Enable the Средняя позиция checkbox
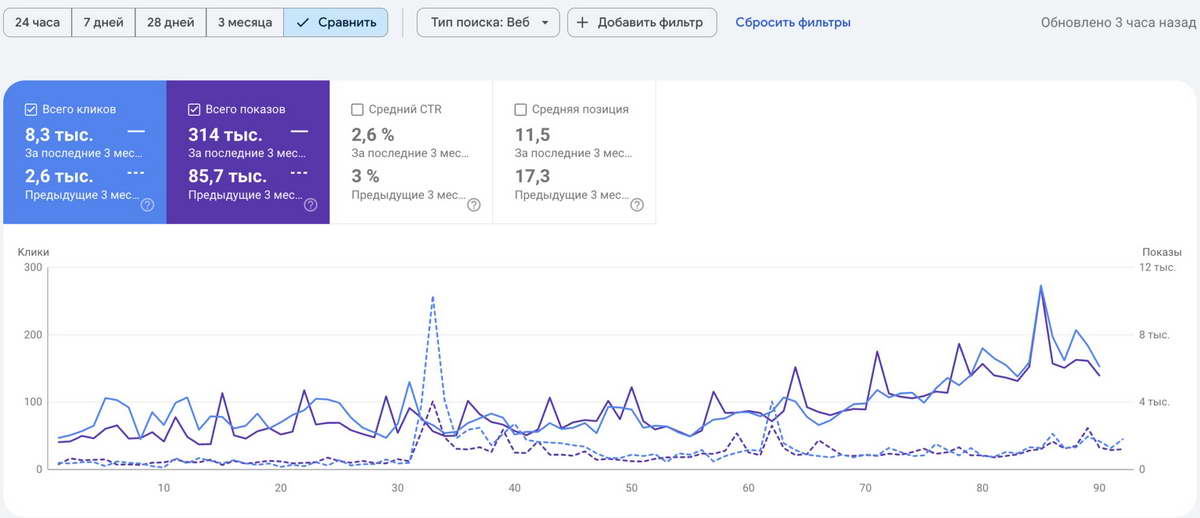Viewport: 1200px width, 518px height. (520, 109)
